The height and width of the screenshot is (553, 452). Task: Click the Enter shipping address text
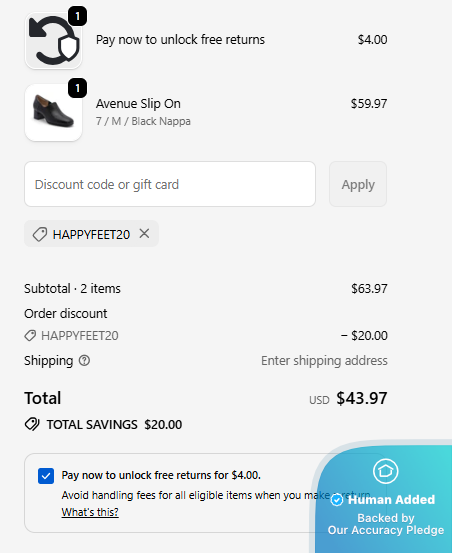324,360
